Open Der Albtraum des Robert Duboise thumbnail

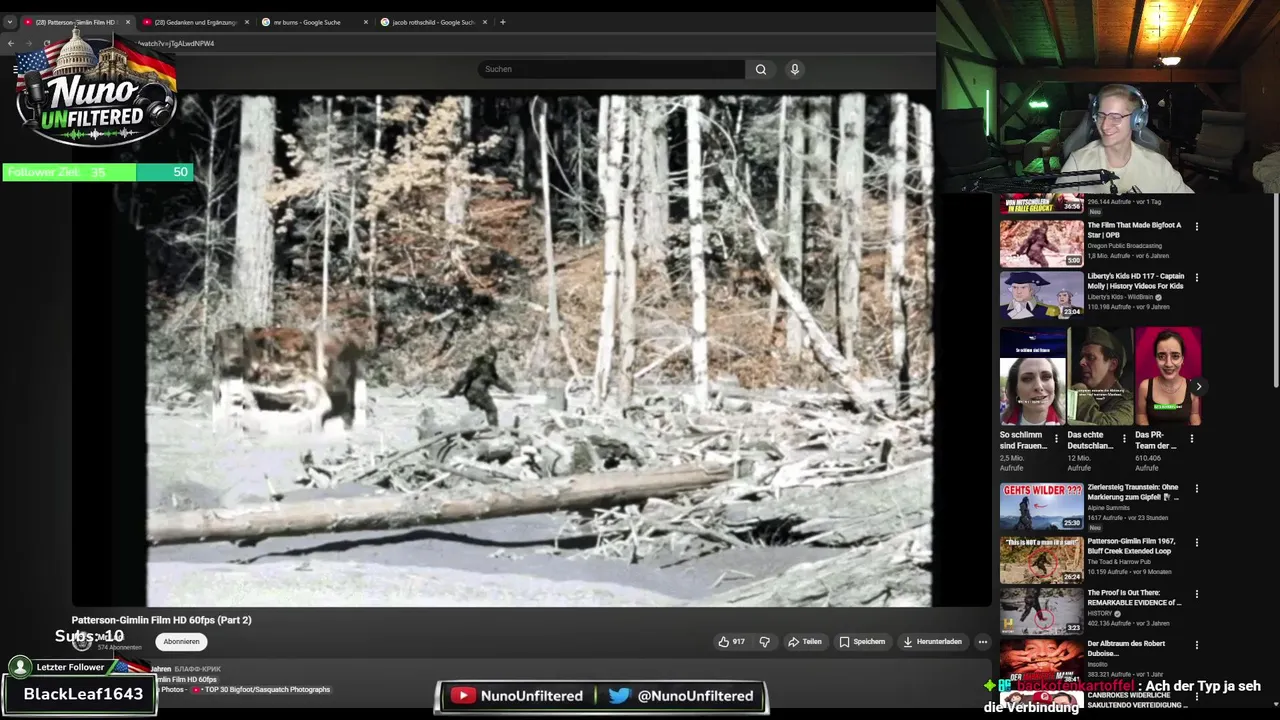[x=1041, y=662]
